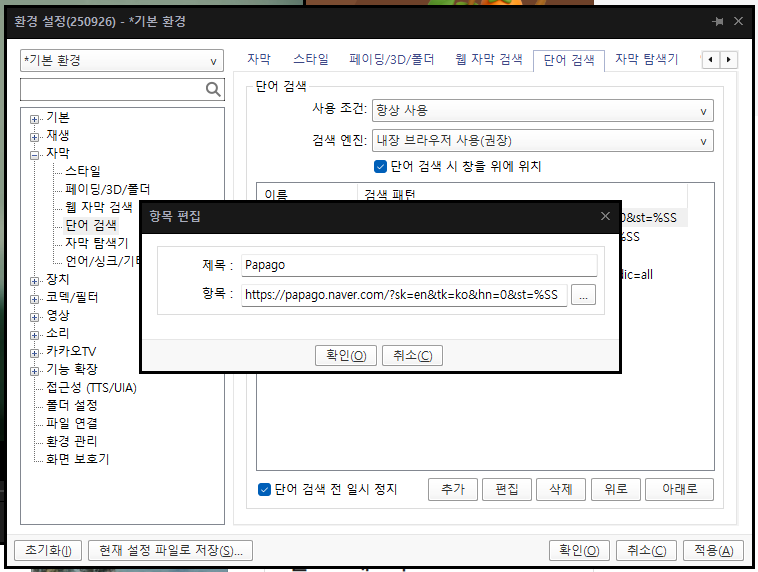This screenshot has height=572, width=758.
Task: Click the 삭제 button
Action: (x=561, y=489)
